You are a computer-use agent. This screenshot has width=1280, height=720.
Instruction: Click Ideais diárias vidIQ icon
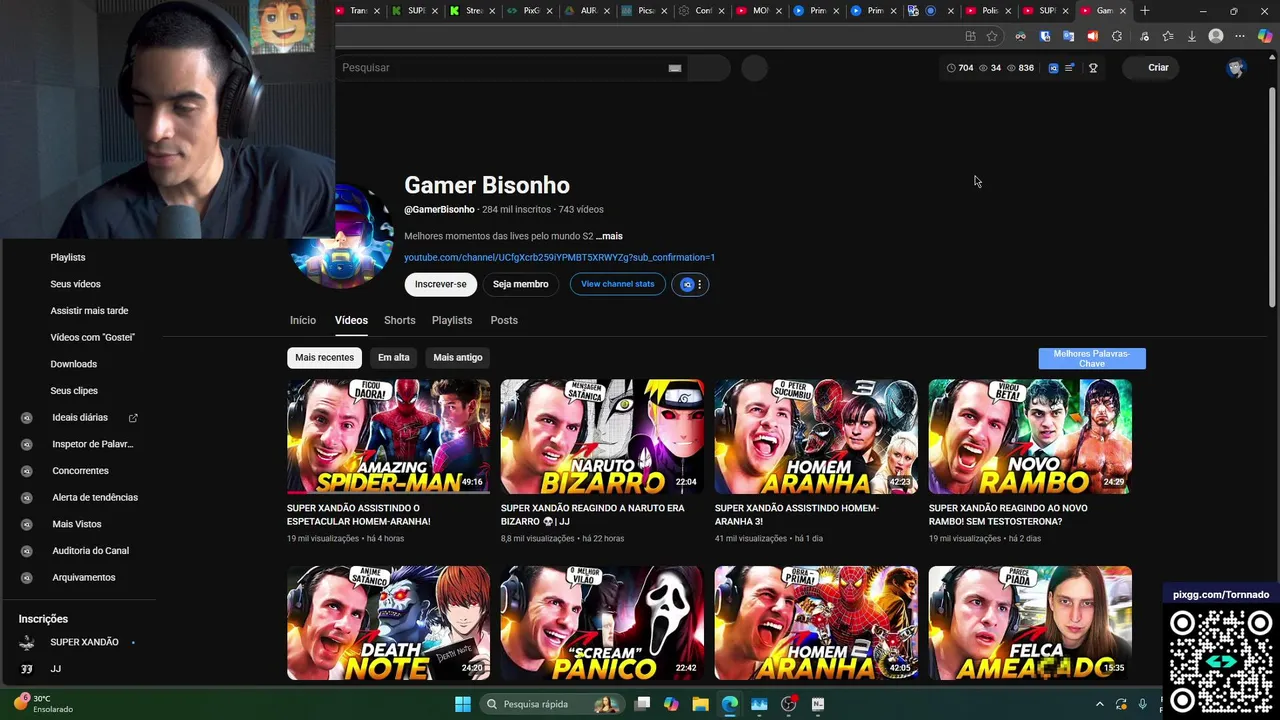pos(27,418)
